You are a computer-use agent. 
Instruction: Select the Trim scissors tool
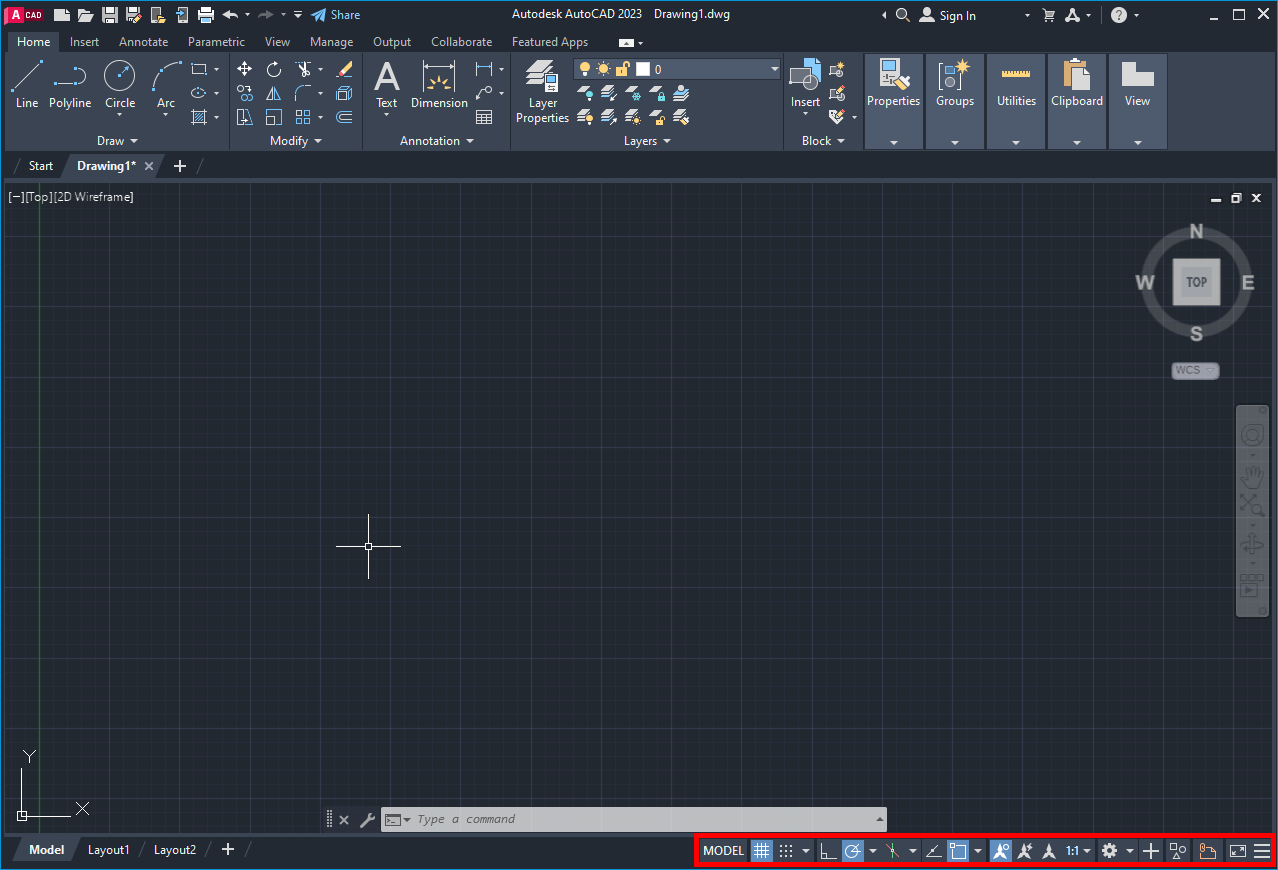(303, 69)
